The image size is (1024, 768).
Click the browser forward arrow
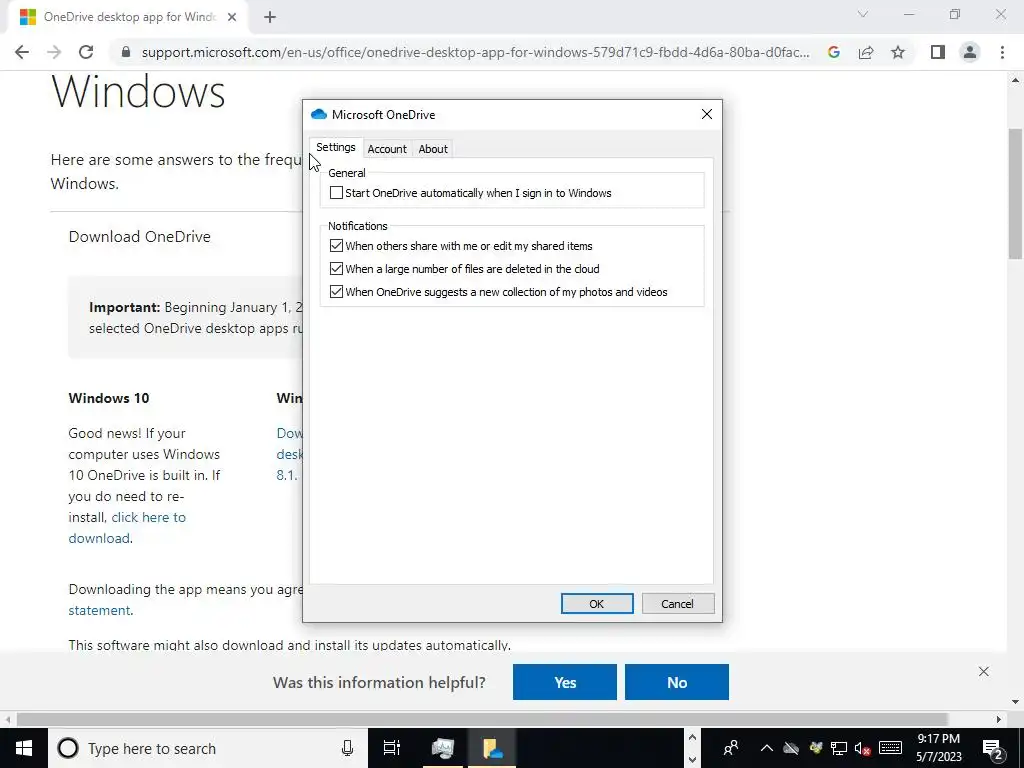[x=54, y=52]
